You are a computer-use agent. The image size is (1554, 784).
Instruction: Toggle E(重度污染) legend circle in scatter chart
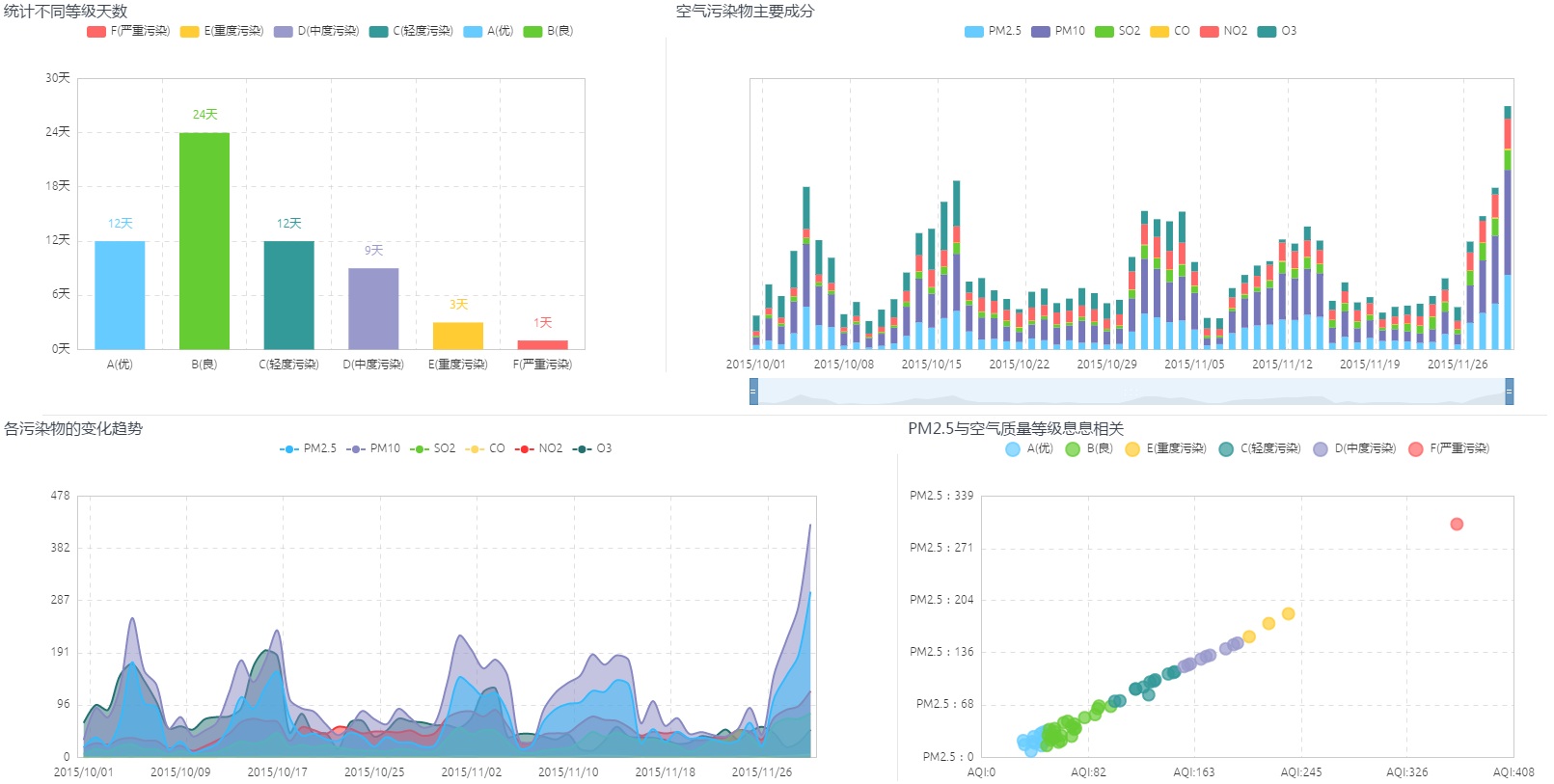point(1132,449)
